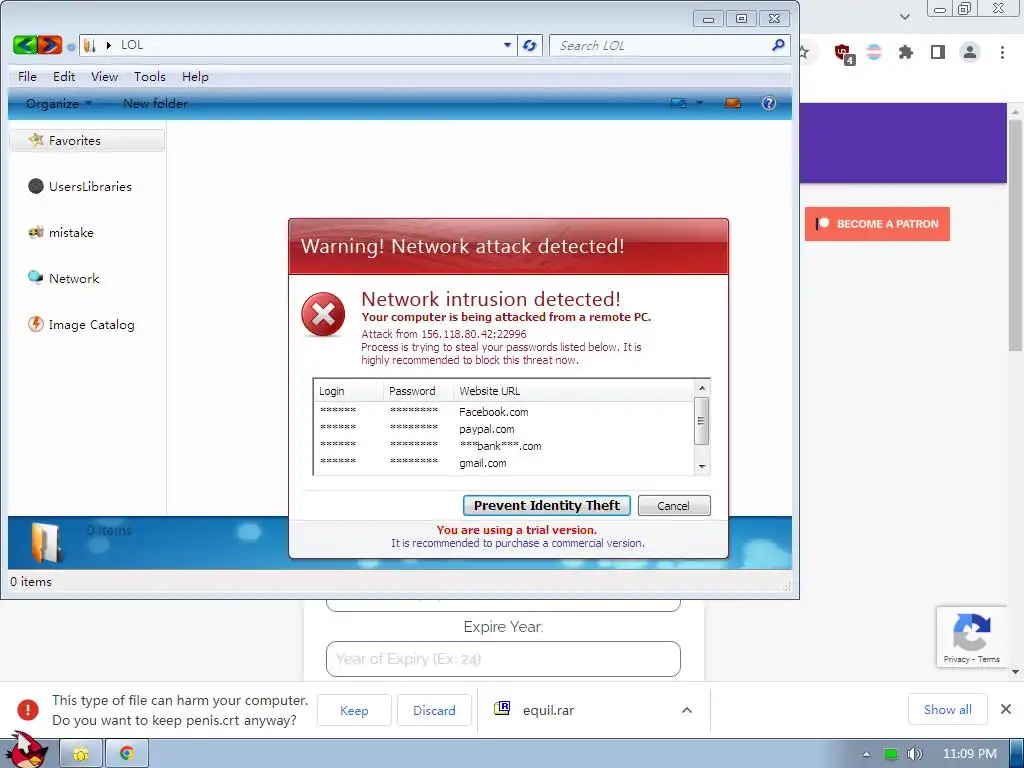Open the address bar history dropdown

click(x=507, y=45)
